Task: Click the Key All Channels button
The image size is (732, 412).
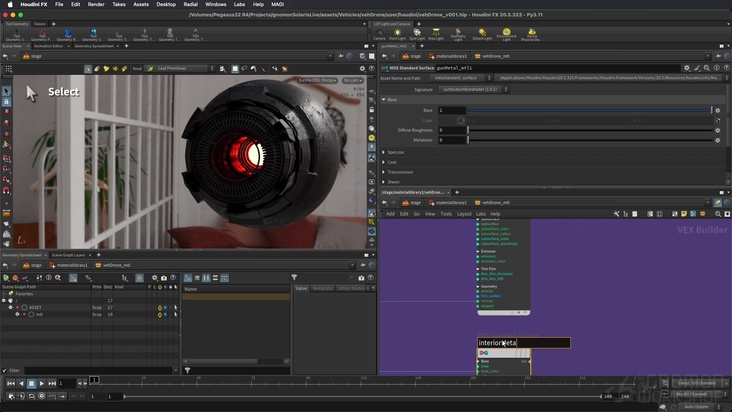Action: click(x=692, y=394)
